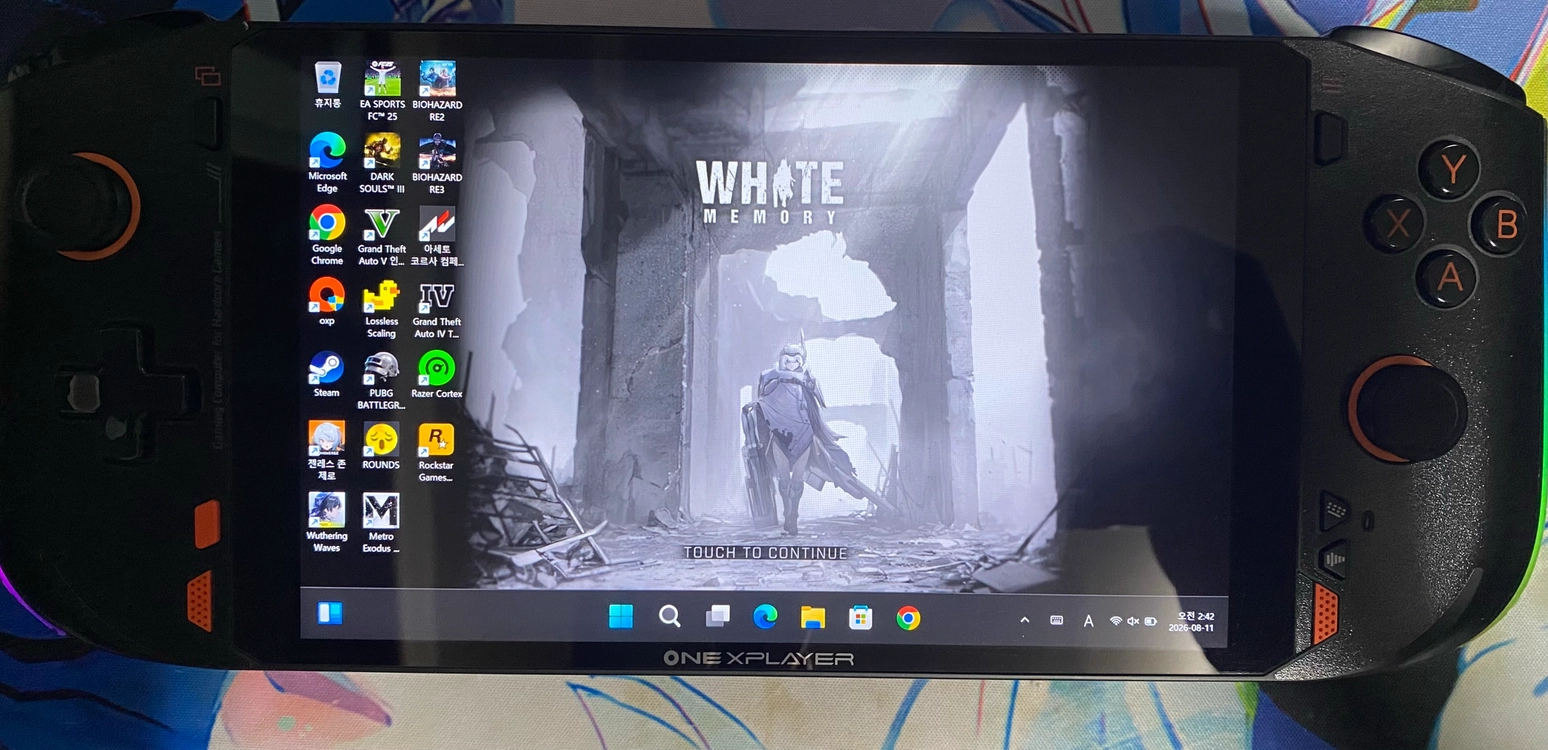Viewport: 1548px width, 750px height.
Task: Click TOUCH TO CONTINUE in White Memory
Action: pos(766,553)
